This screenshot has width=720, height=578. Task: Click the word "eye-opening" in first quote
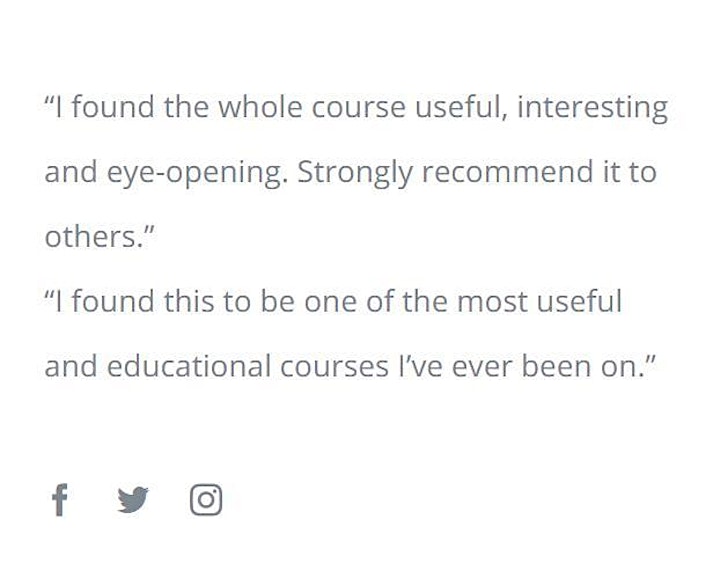click(x=198, y=174)
